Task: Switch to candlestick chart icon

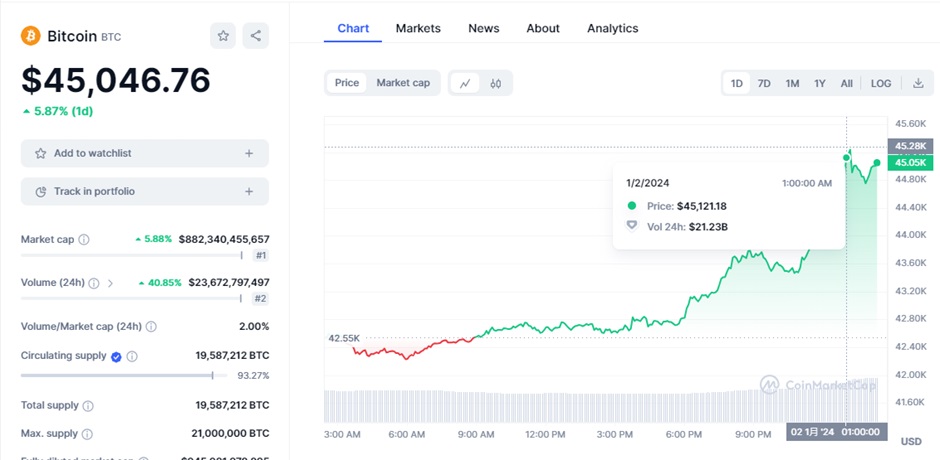Action: click(x=496, y=83)
